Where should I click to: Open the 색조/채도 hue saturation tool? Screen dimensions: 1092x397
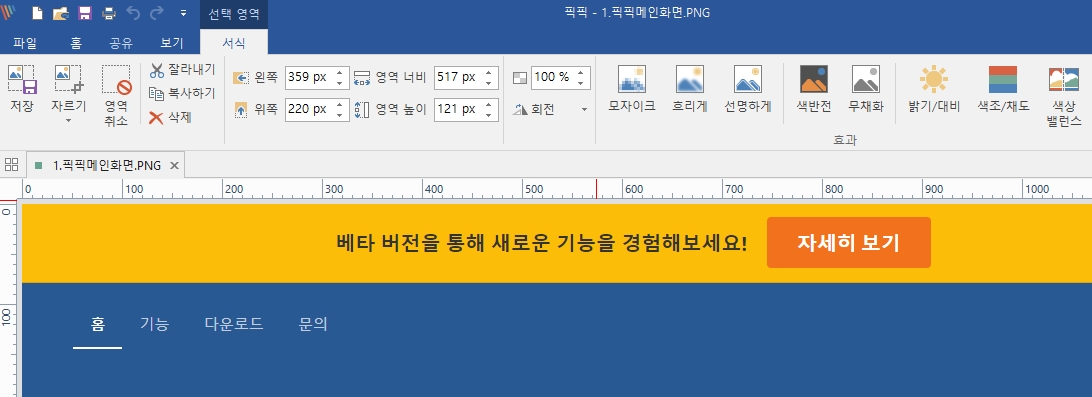pos(1003,89)
